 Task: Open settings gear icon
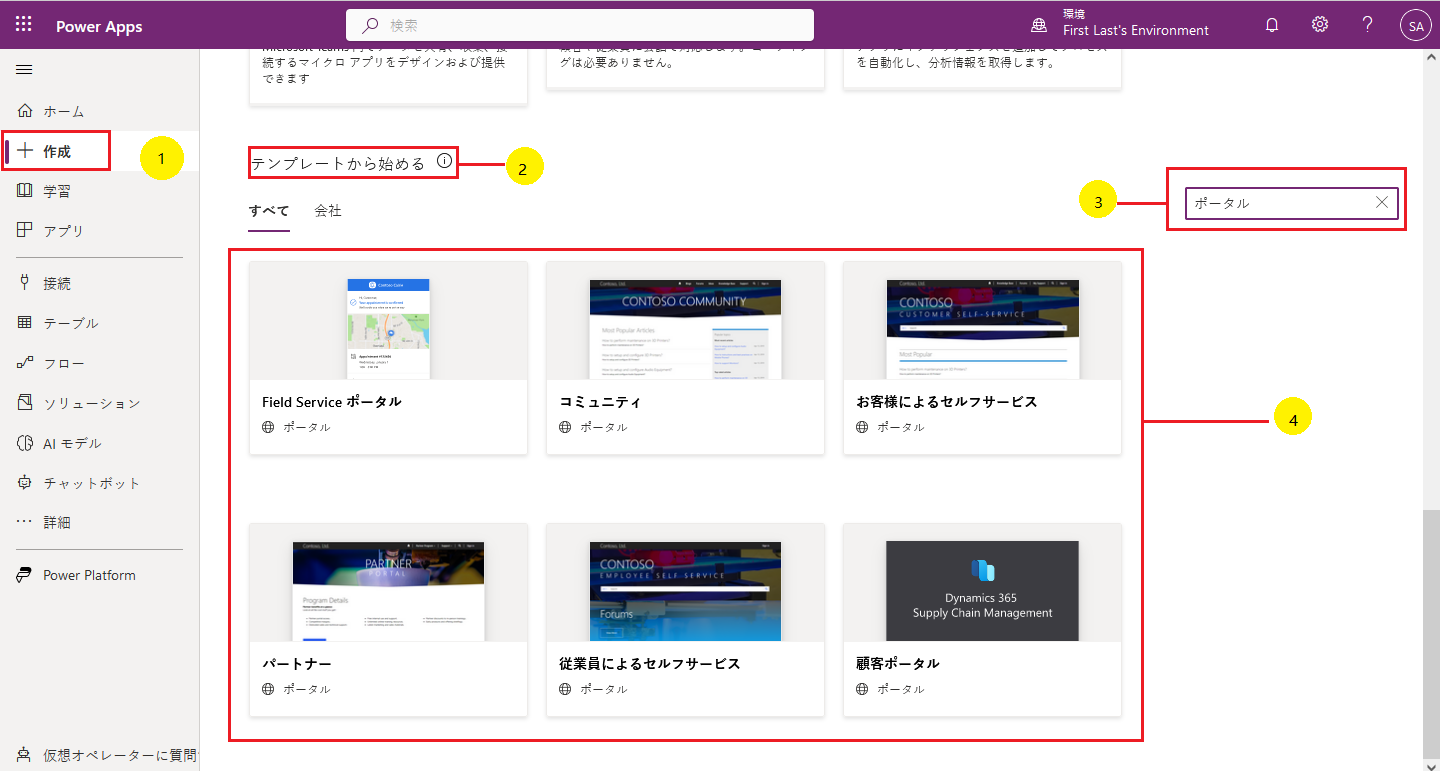1320,25
